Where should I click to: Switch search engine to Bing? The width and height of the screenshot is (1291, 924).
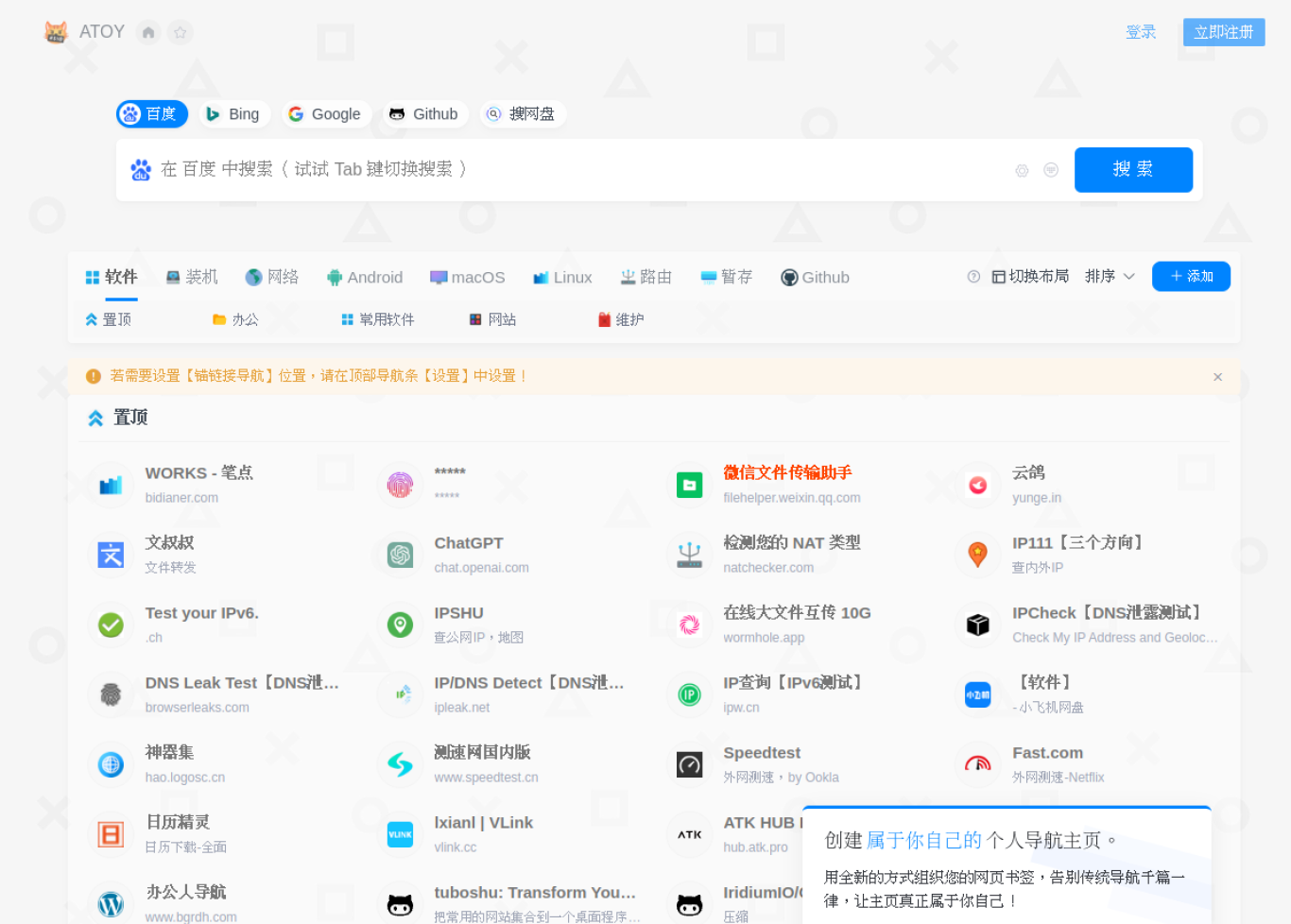pyautogui.click(x=233, y=114)
